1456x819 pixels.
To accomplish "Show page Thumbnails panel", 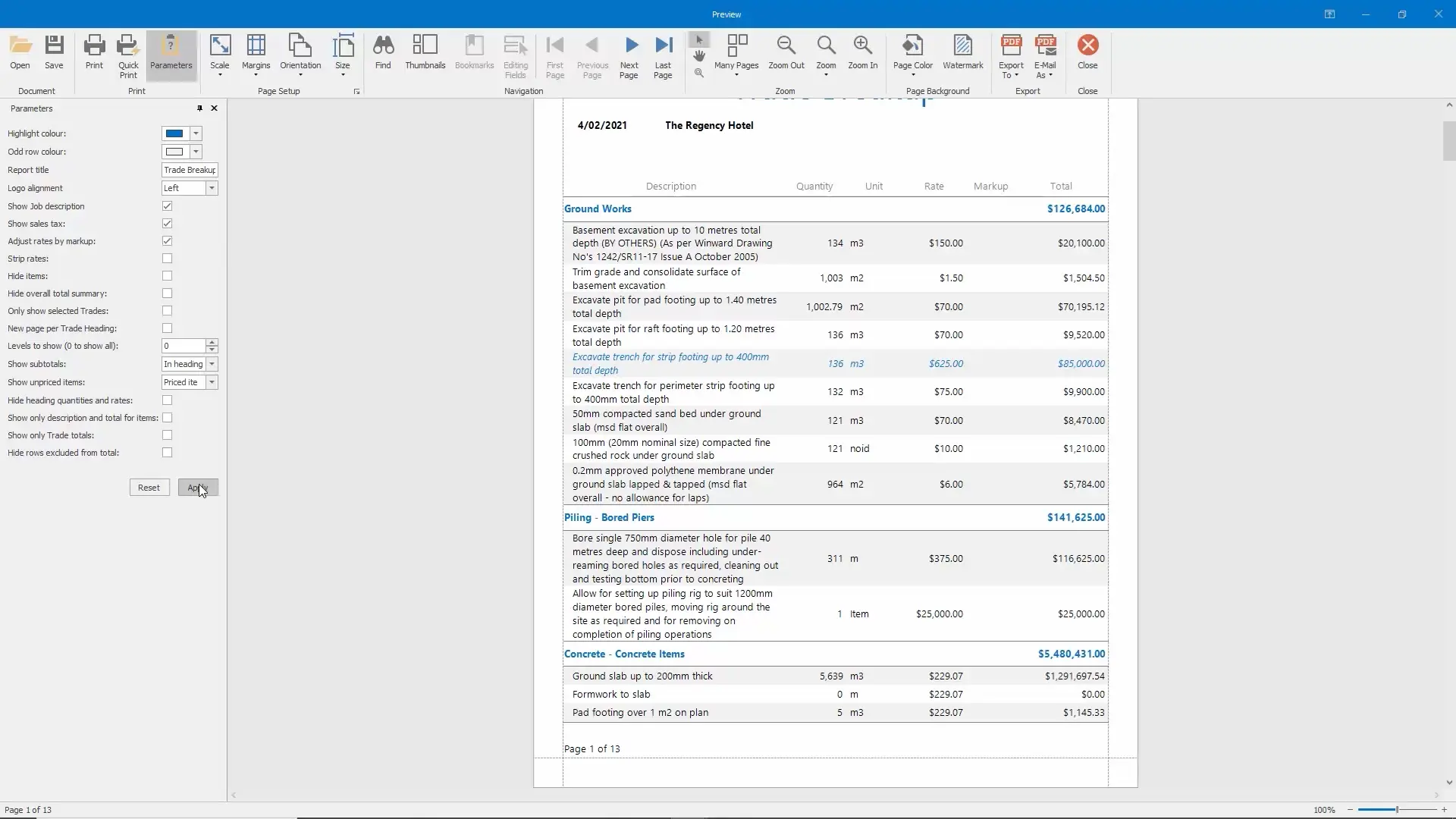I will pyautogui.click(x=425, y=52).
